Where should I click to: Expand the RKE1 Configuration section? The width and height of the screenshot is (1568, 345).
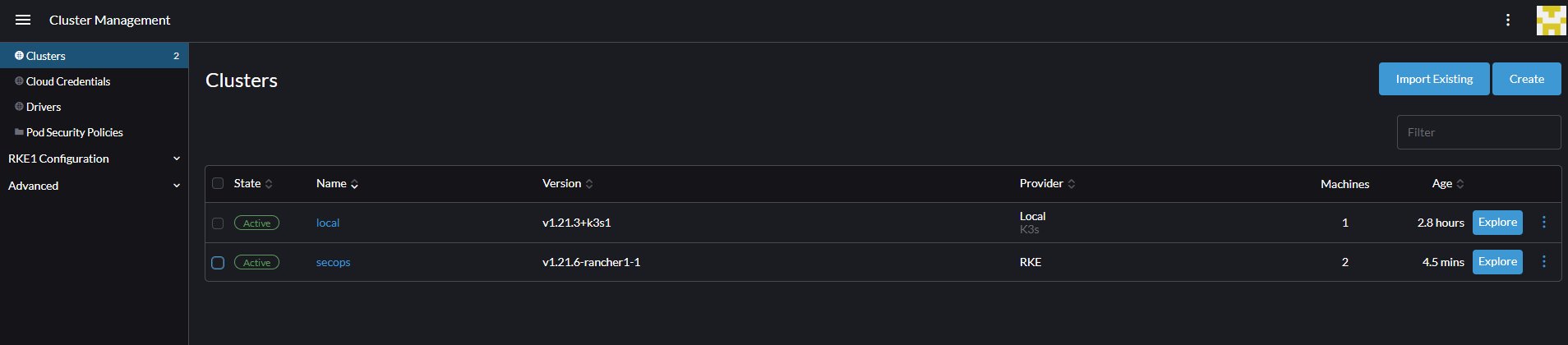pos(95,159)
